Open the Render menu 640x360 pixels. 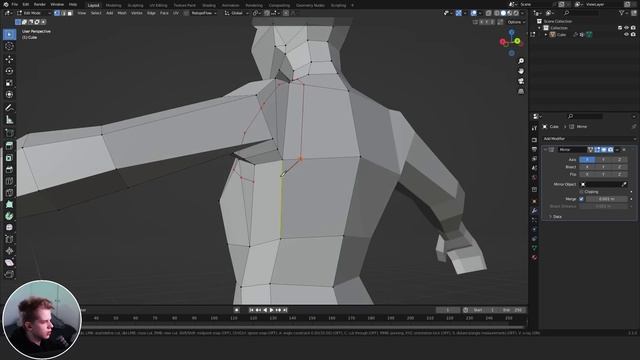coord(40,4)
